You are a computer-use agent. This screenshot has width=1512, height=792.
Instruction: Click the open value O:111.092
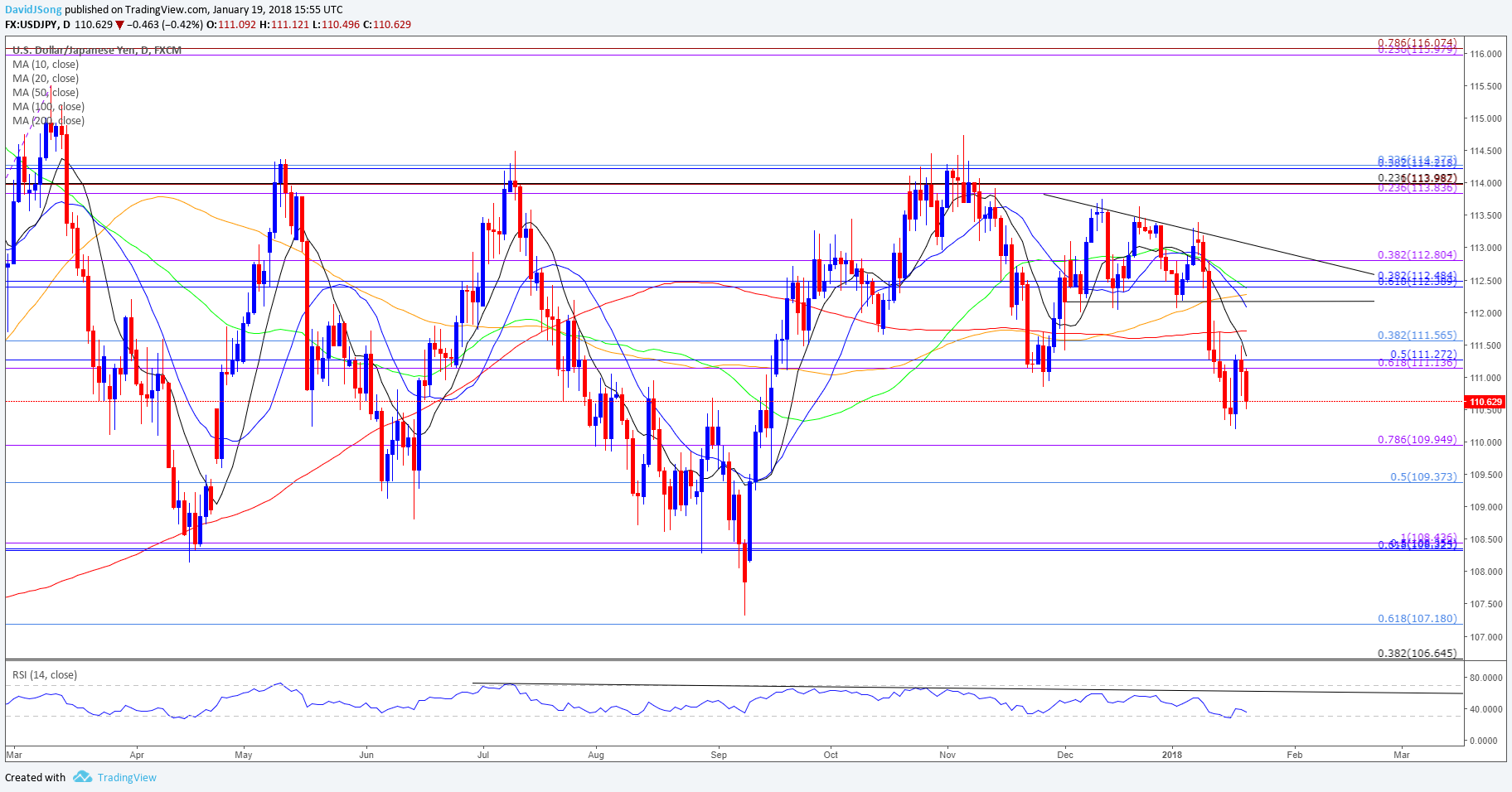(x=231, y=25)
